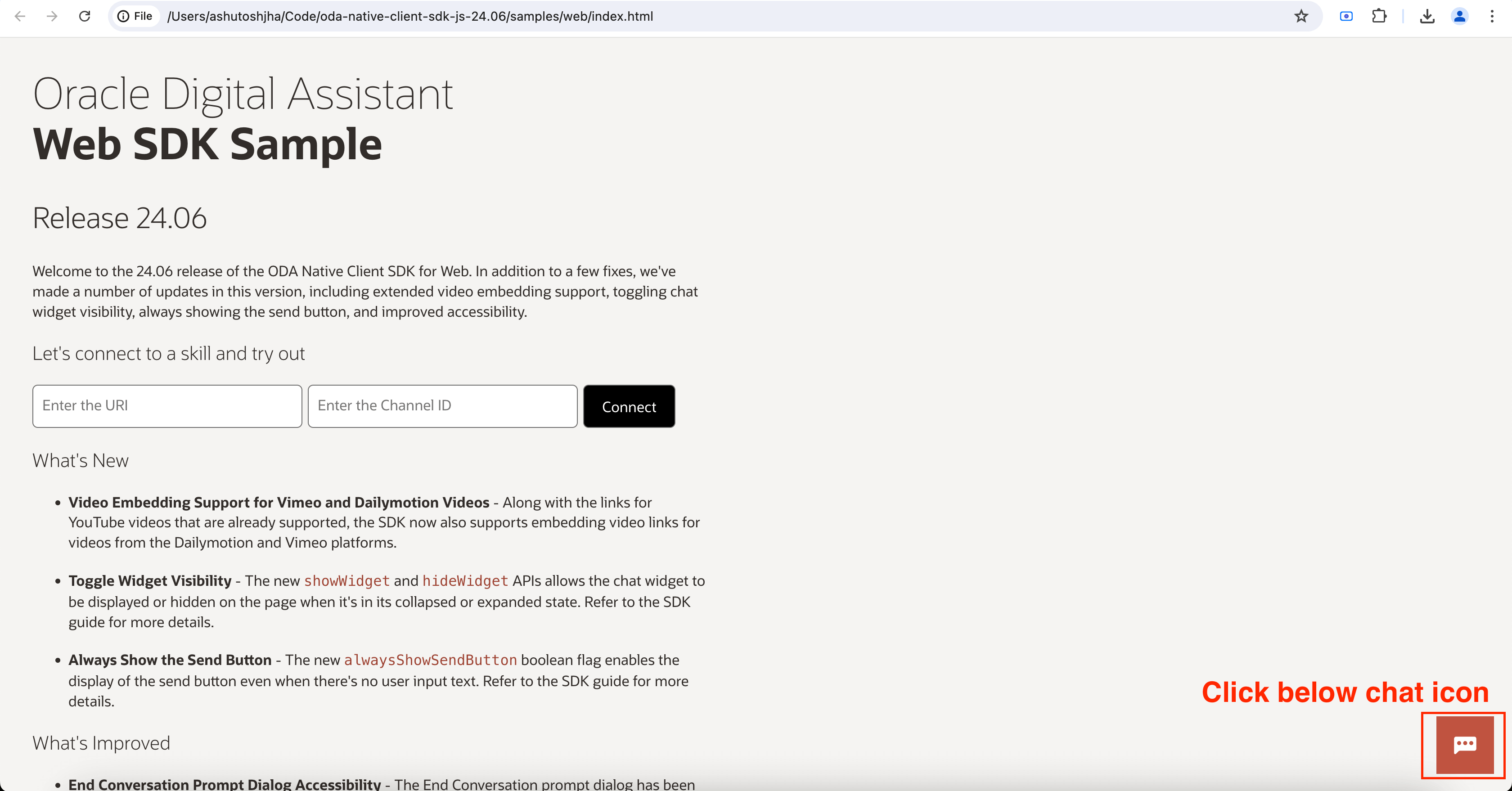Screen dimensions: 1512x791
Task: Go forward using browser forward arrow
Action: pyautogui.click(x=52, y=17)
